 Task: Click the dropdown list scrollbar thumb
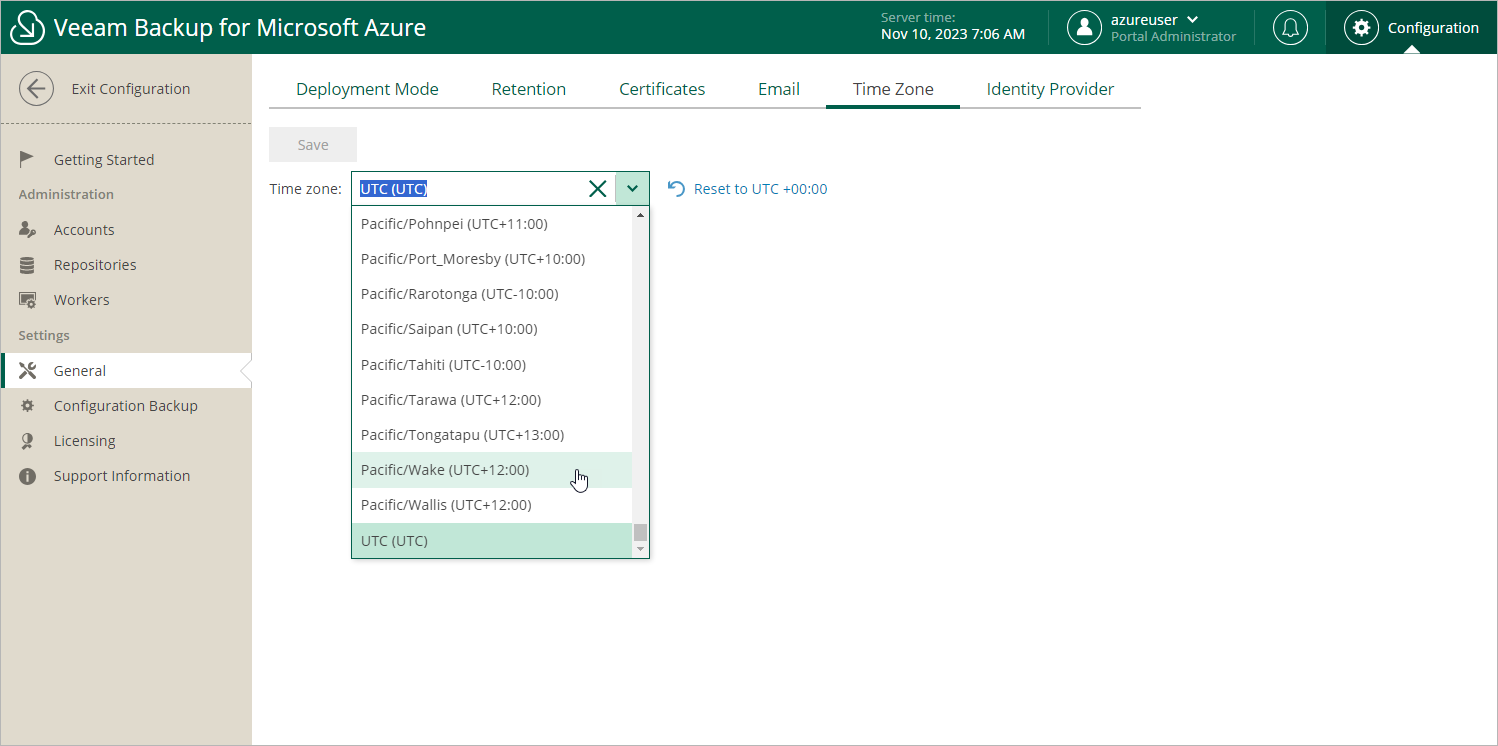[x=641, y=532]
